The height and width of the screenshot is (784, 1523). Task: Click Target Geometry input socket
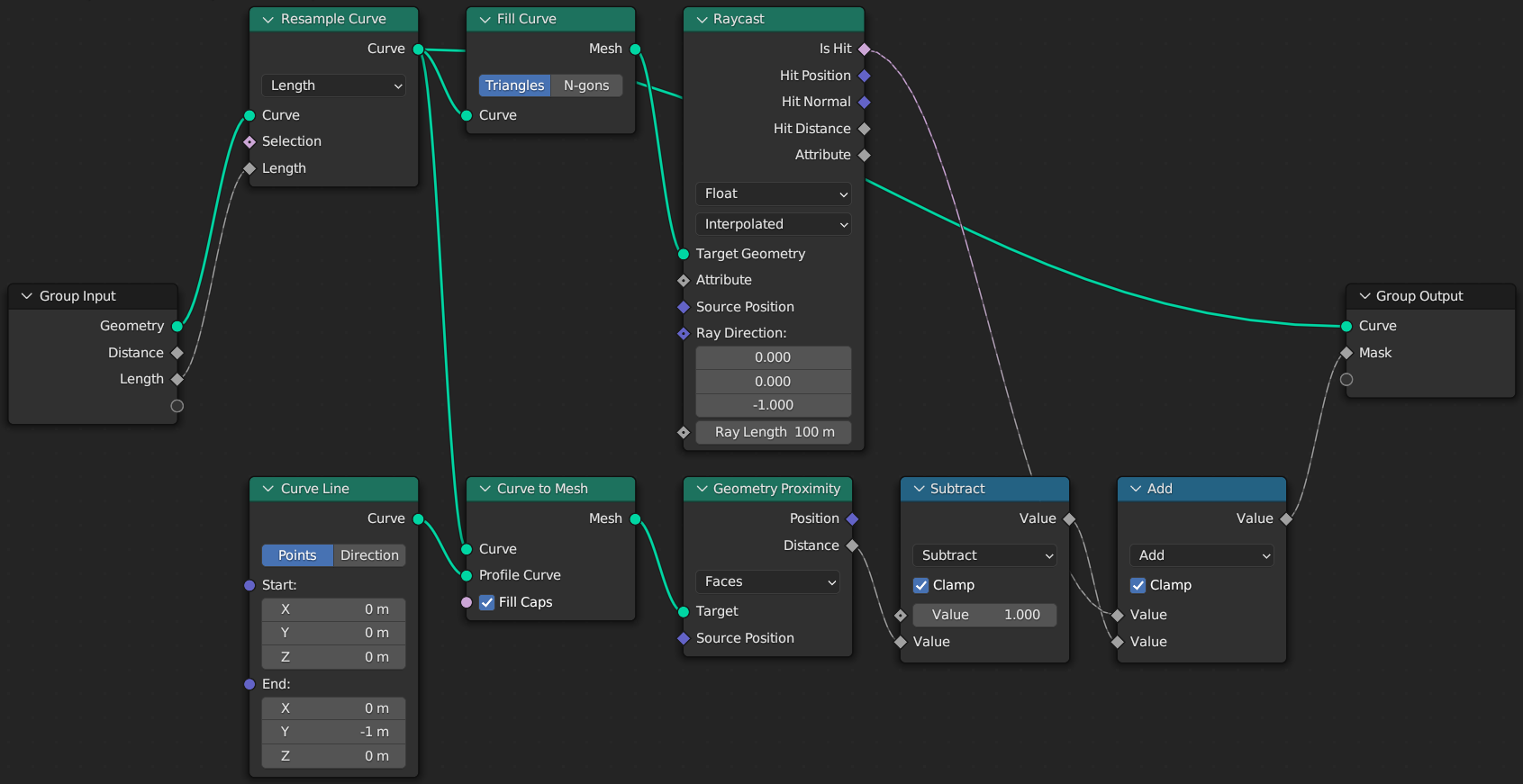point(684,254)
